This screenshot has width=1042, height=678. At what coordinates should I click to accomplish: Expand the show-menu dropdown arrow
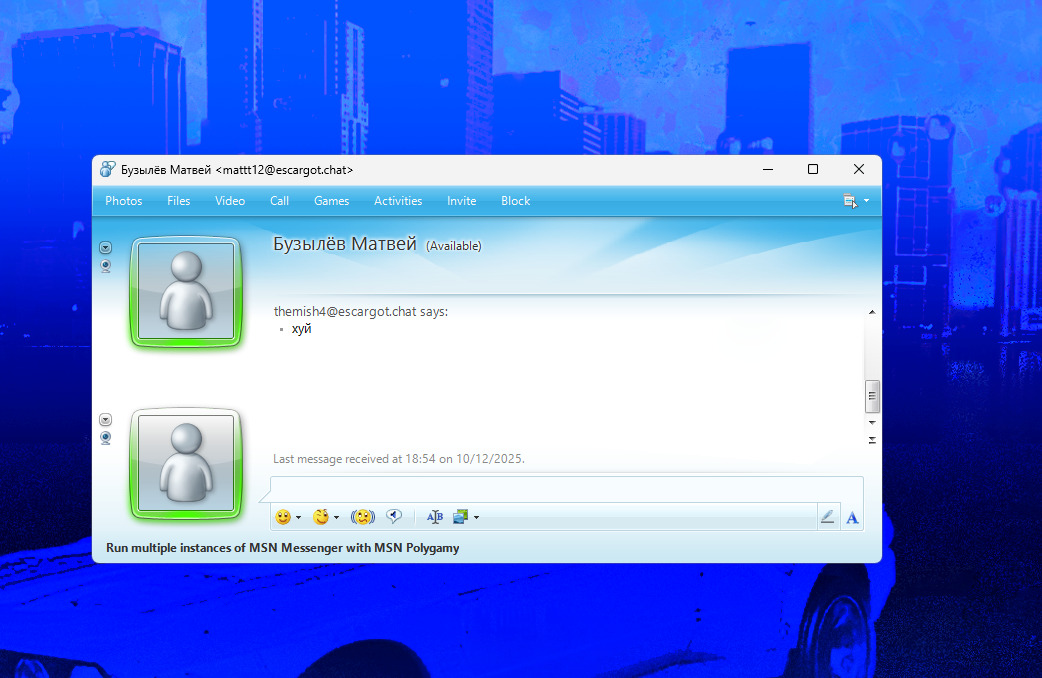[x=866, y=201]
